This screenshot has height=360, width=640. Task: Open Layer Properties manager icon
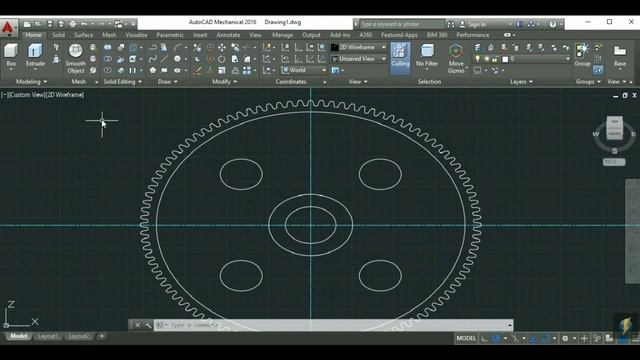tap(478, 48)
